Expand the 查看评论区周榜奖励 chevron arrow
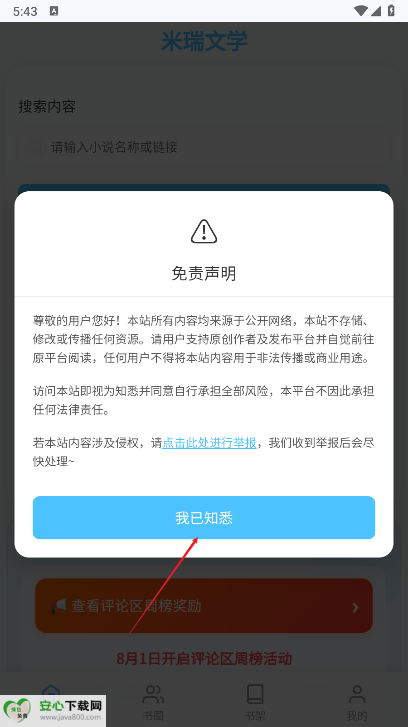The height and width of the screenshot is (727, 408). tap(356, 606)
